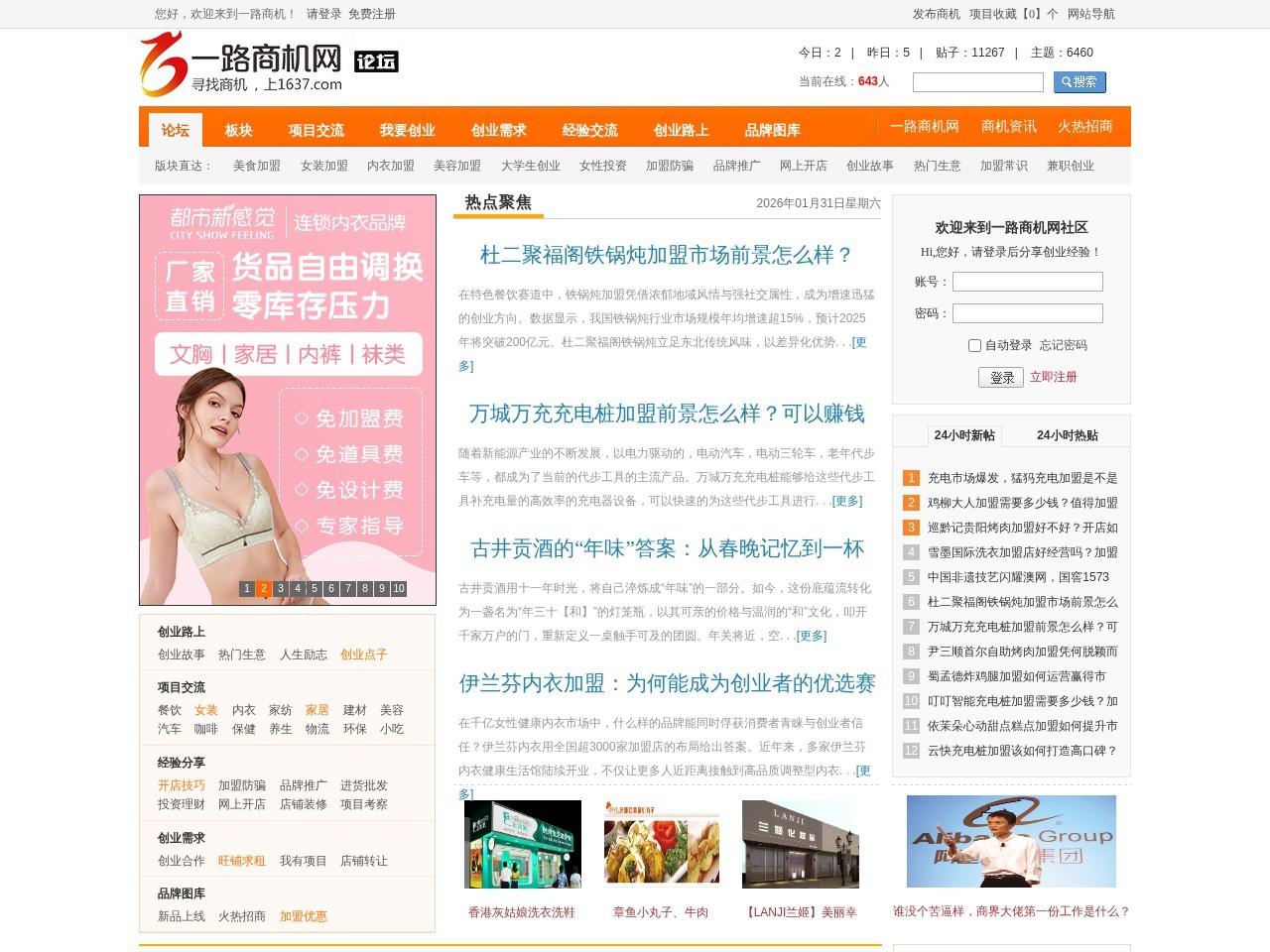Click the 一路商机网 logo
Screen dimensions: 1270x952
pos(242,62)
